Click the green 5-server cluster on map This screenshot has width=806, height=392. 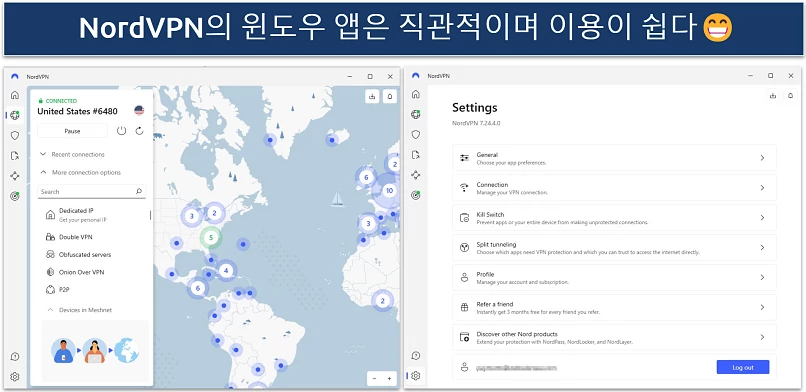tap(211, 237)
